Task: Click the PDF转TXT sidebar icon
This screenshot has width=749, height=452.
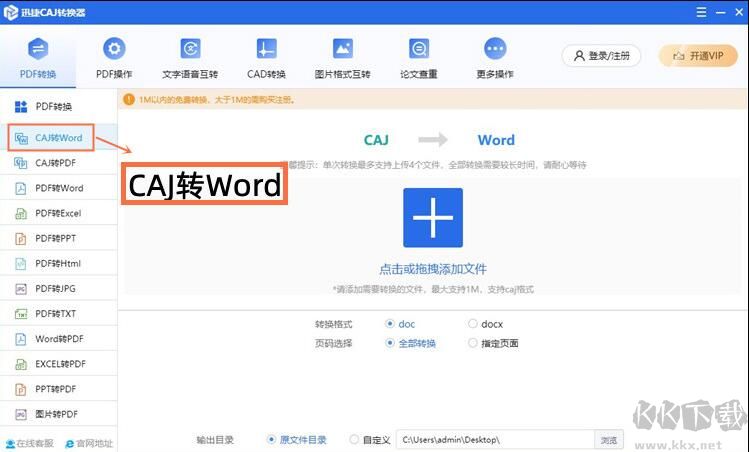Action: (x=21, y=314)
